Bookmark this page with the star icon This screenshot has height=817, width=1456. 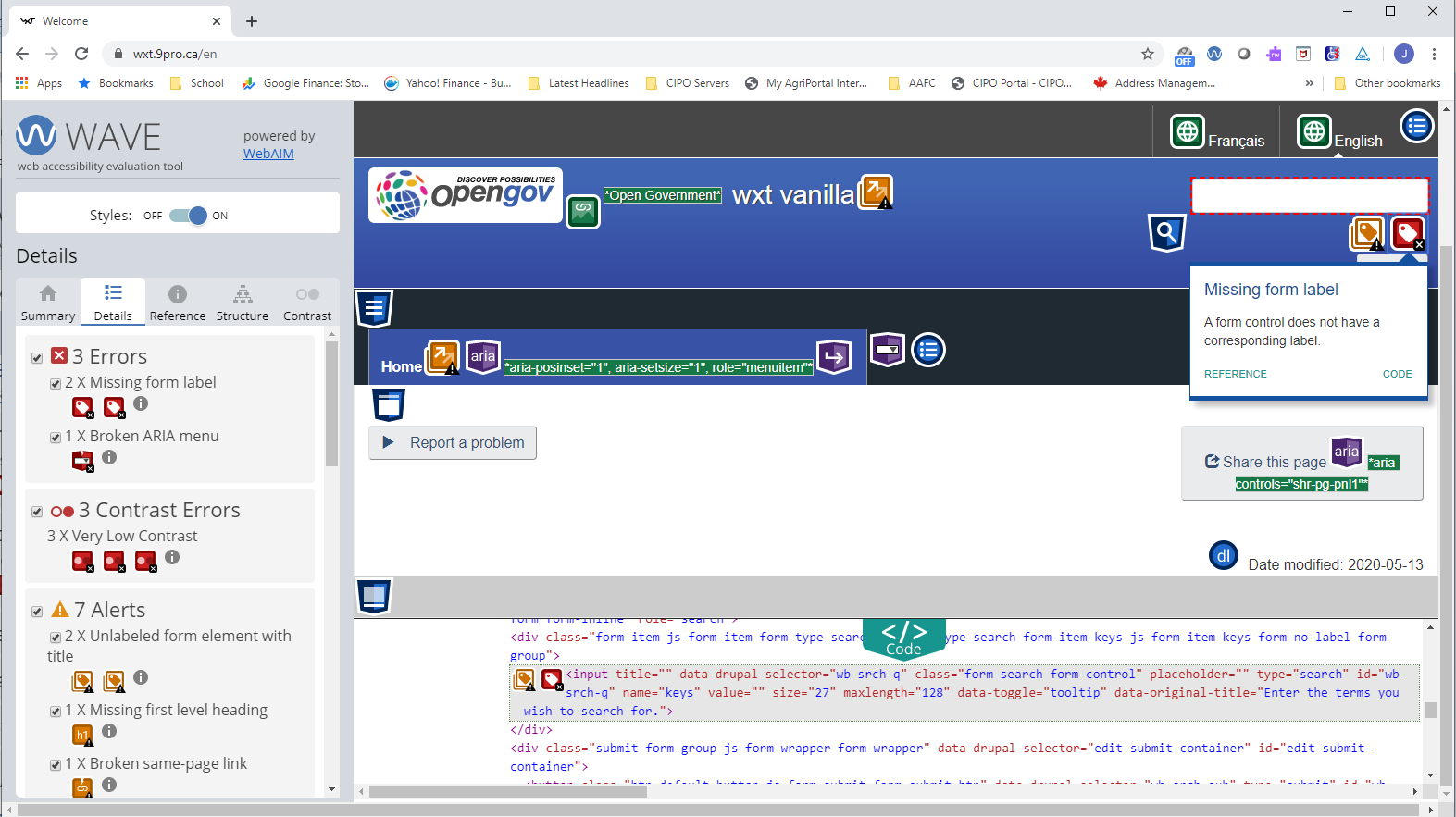(x=1148, y=54)
